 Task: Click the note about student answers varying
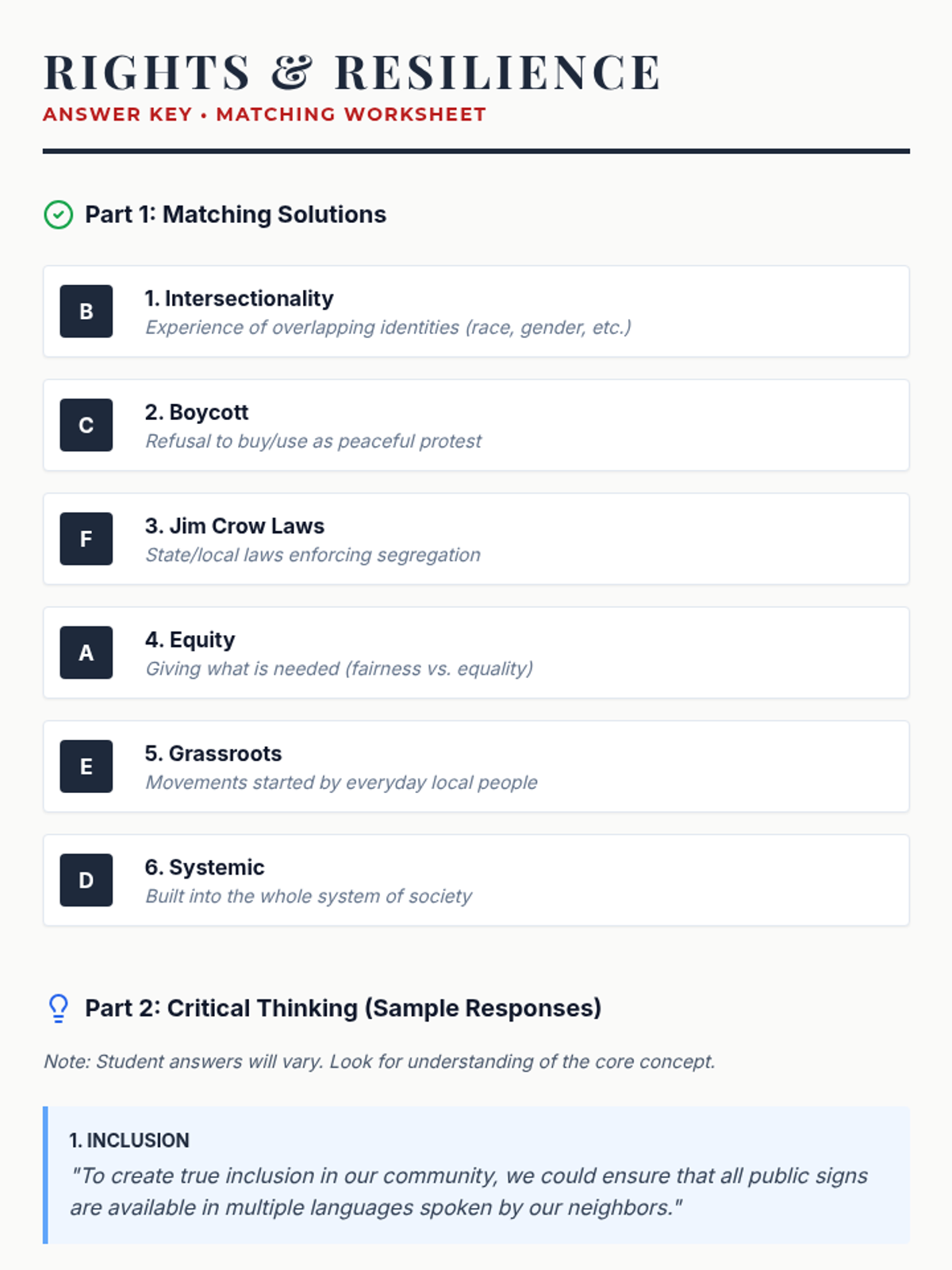[x=379, y=1062]
